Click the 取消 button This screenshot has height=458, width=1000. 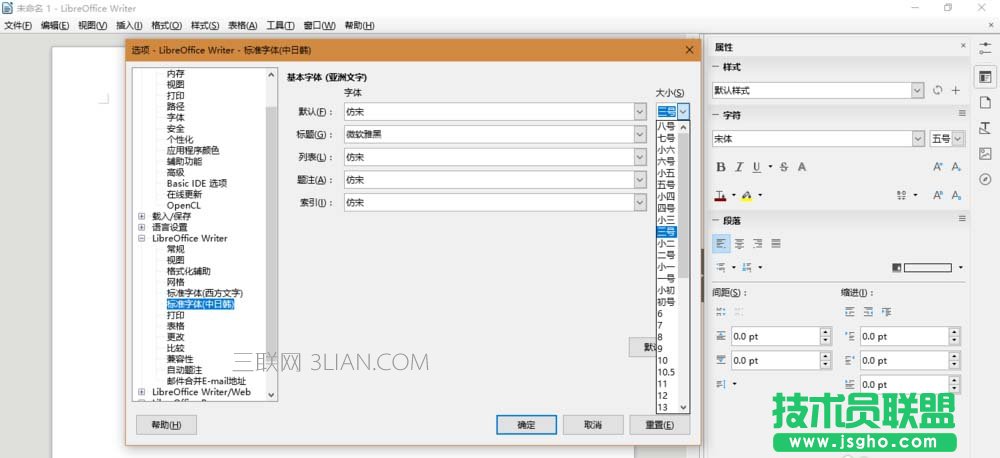coord(593,425)
